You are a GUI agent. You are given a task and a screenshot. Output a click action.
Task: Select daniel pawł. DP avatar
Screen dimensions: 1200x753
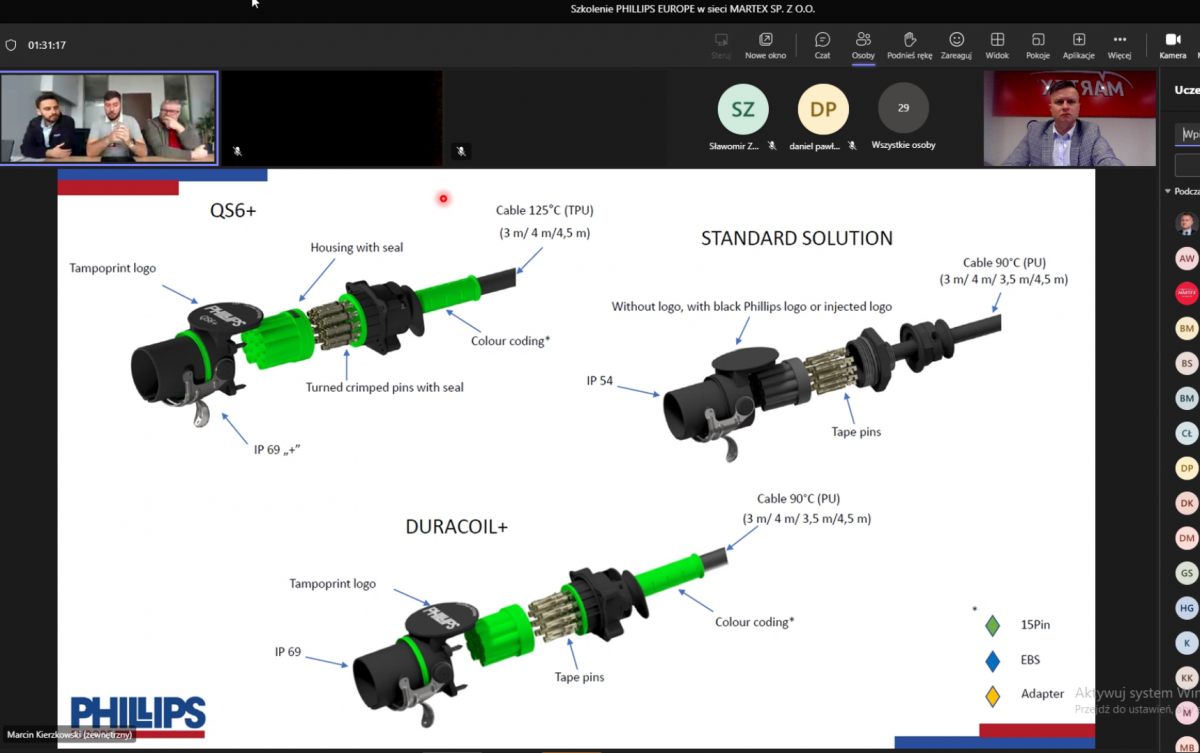pos(823,109)
